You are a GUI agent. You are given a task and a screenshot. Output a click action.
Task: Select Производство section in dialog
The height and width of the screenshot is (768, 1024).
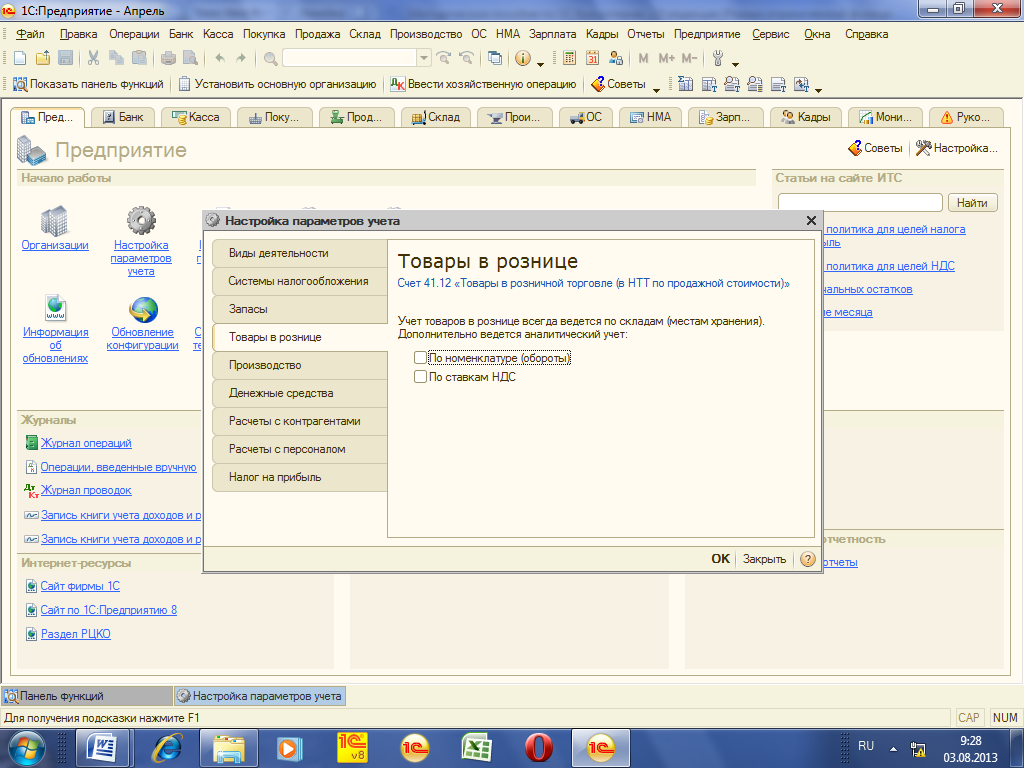click(300, 365)
